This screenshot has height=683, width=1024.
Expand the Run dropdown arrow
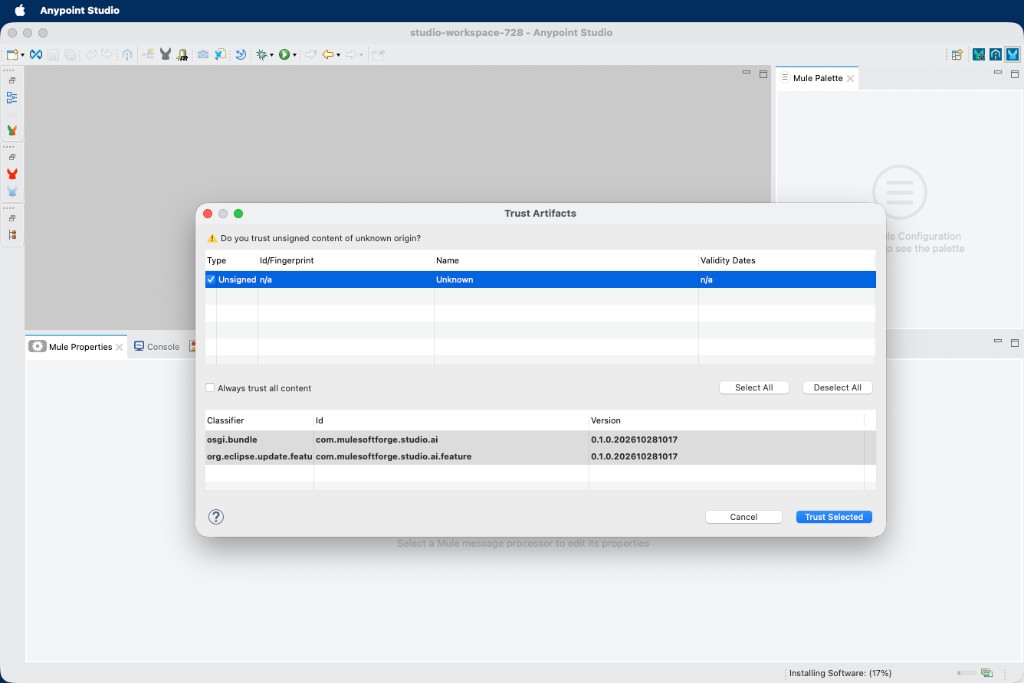click(295, 56)
